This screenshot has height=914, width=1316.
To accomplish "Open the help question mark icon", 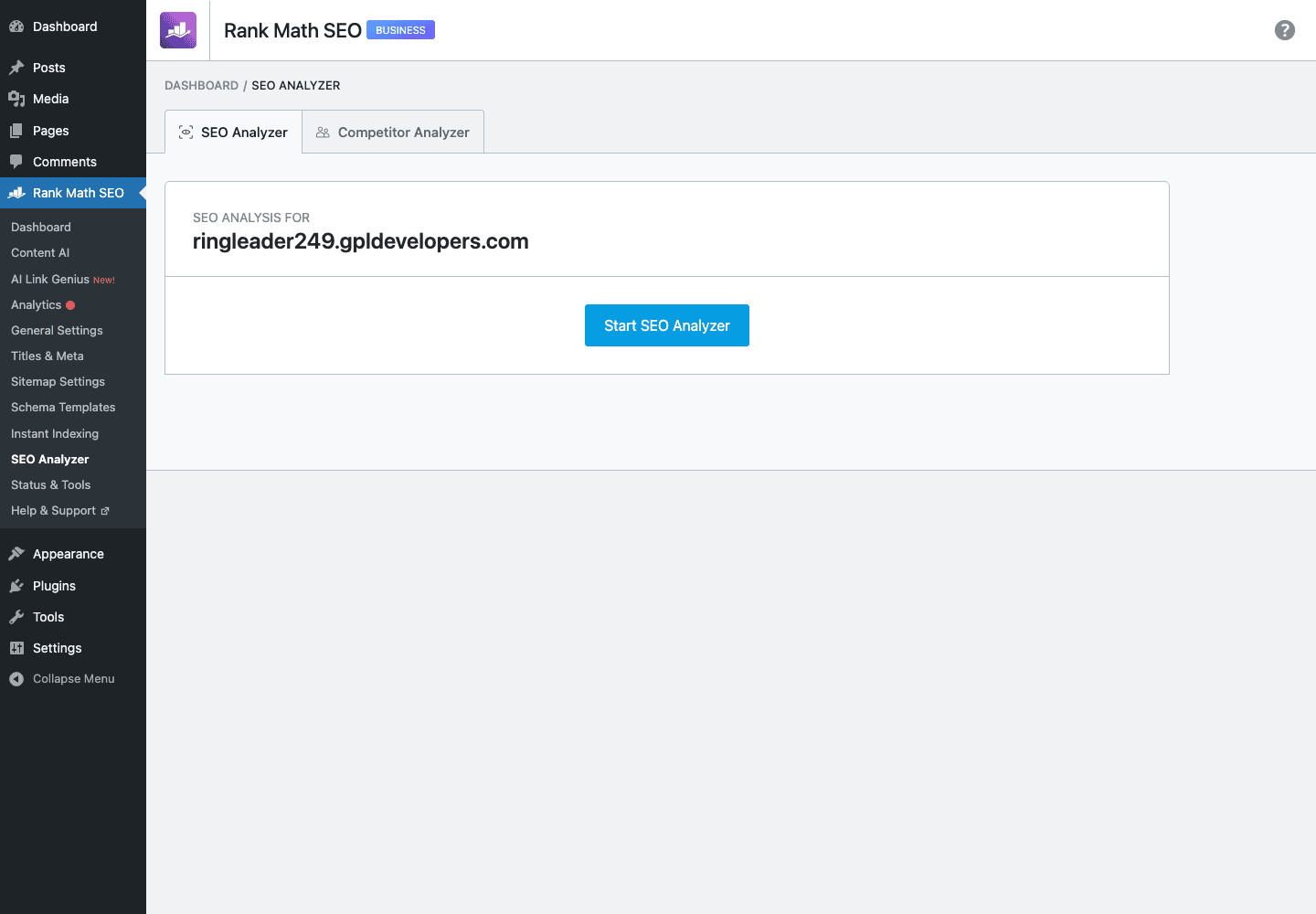I will coord(1285,30).
